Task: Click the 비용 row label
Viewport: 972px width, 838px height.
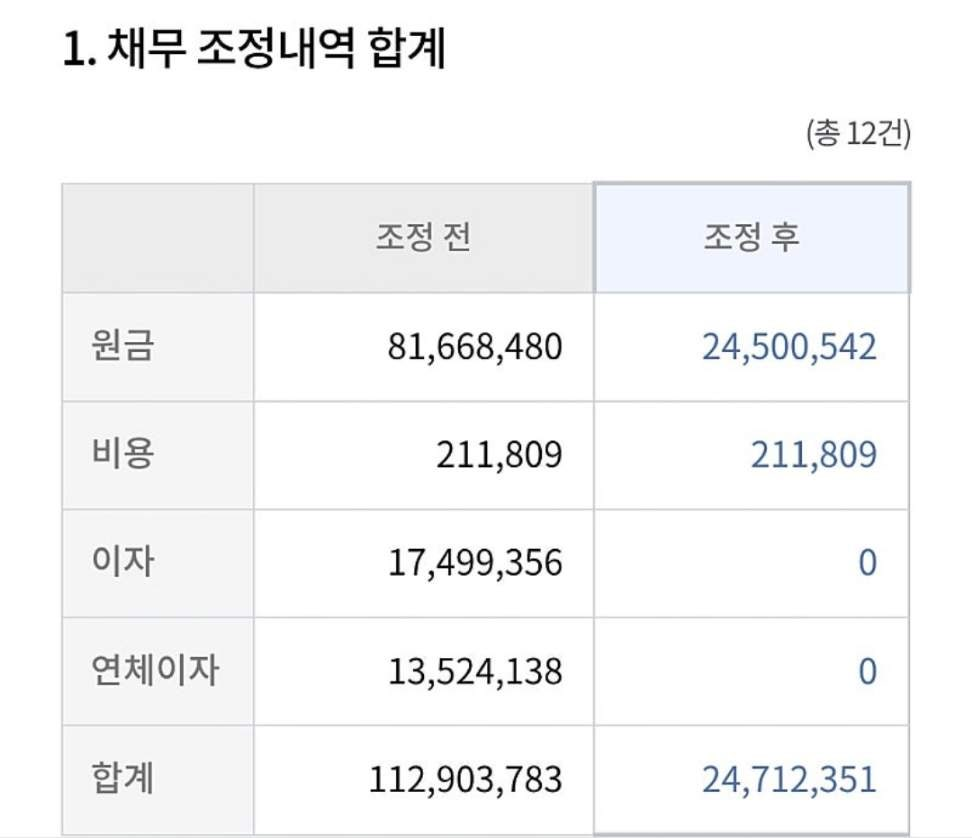Action: 122,453
